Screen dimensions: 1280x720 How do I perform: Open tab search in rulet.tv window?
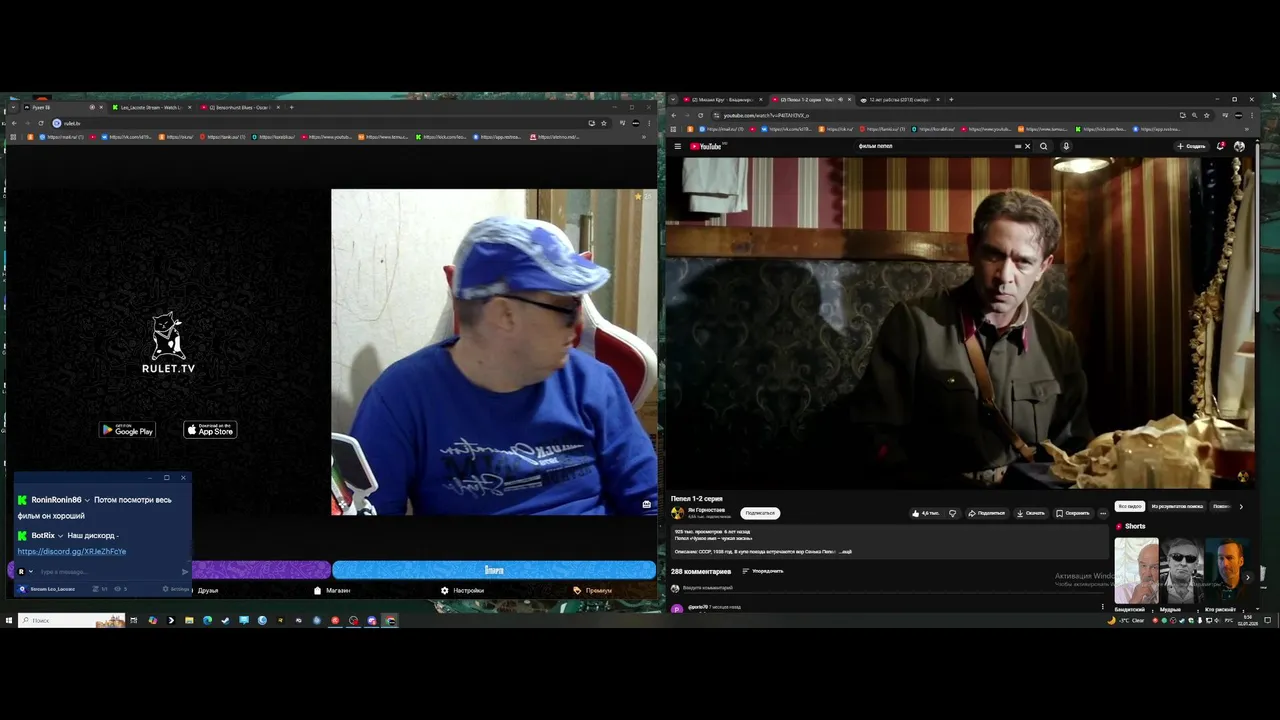(x=12, y=107)
